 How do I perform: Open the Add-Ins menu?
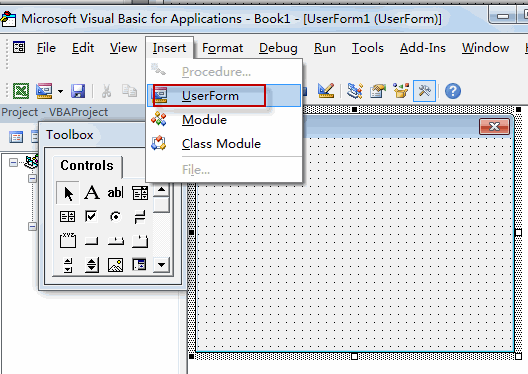pos(423,48)
